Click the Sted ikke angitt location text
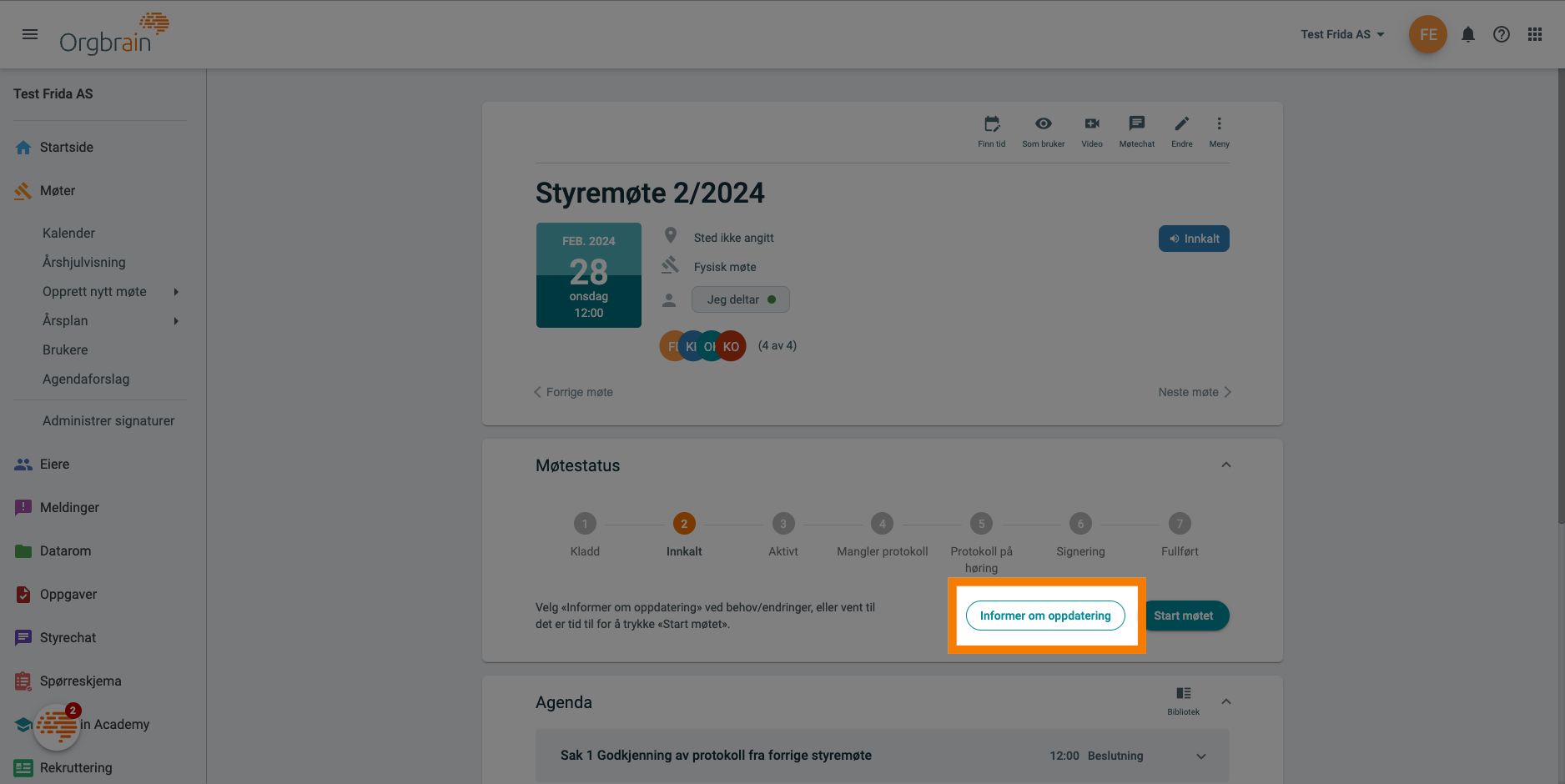 733,238
